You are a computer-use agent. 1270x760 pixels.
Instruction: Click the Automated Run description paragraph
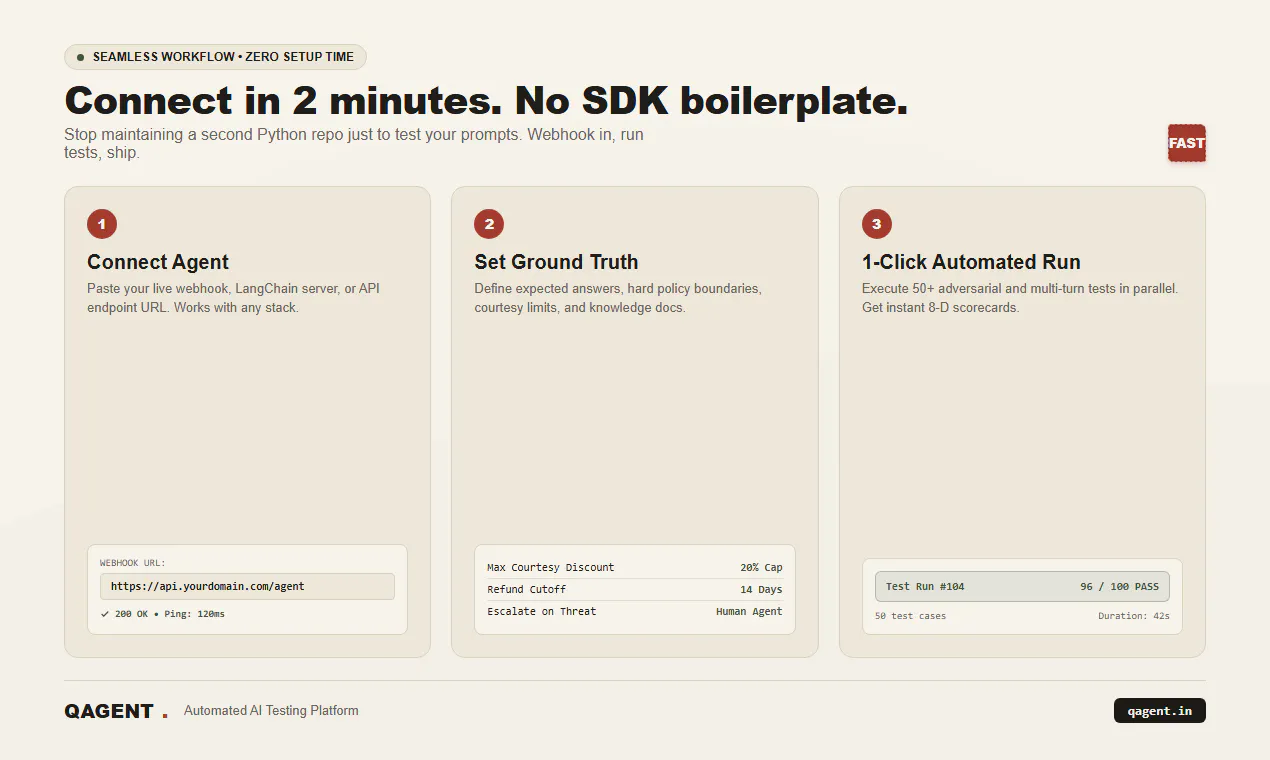point(1020,298)
